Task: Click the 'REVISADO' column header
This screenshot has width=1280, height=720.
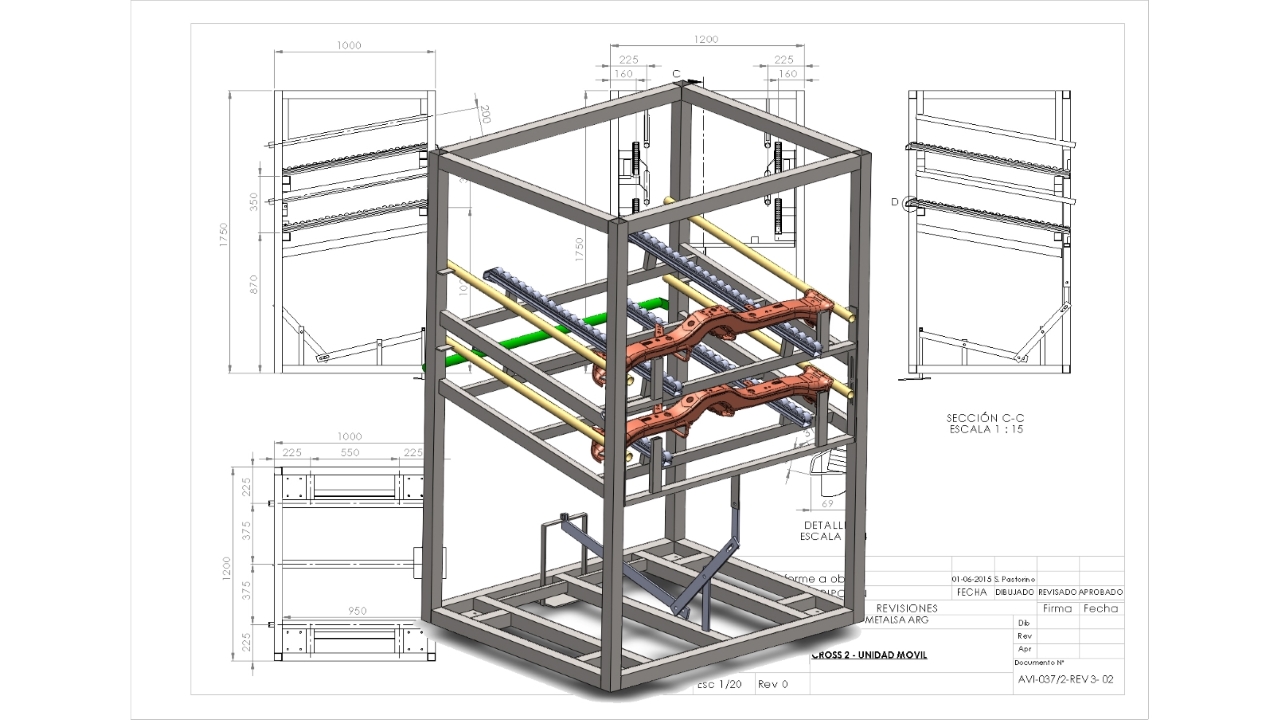Action: click(x=1059, y=592)
